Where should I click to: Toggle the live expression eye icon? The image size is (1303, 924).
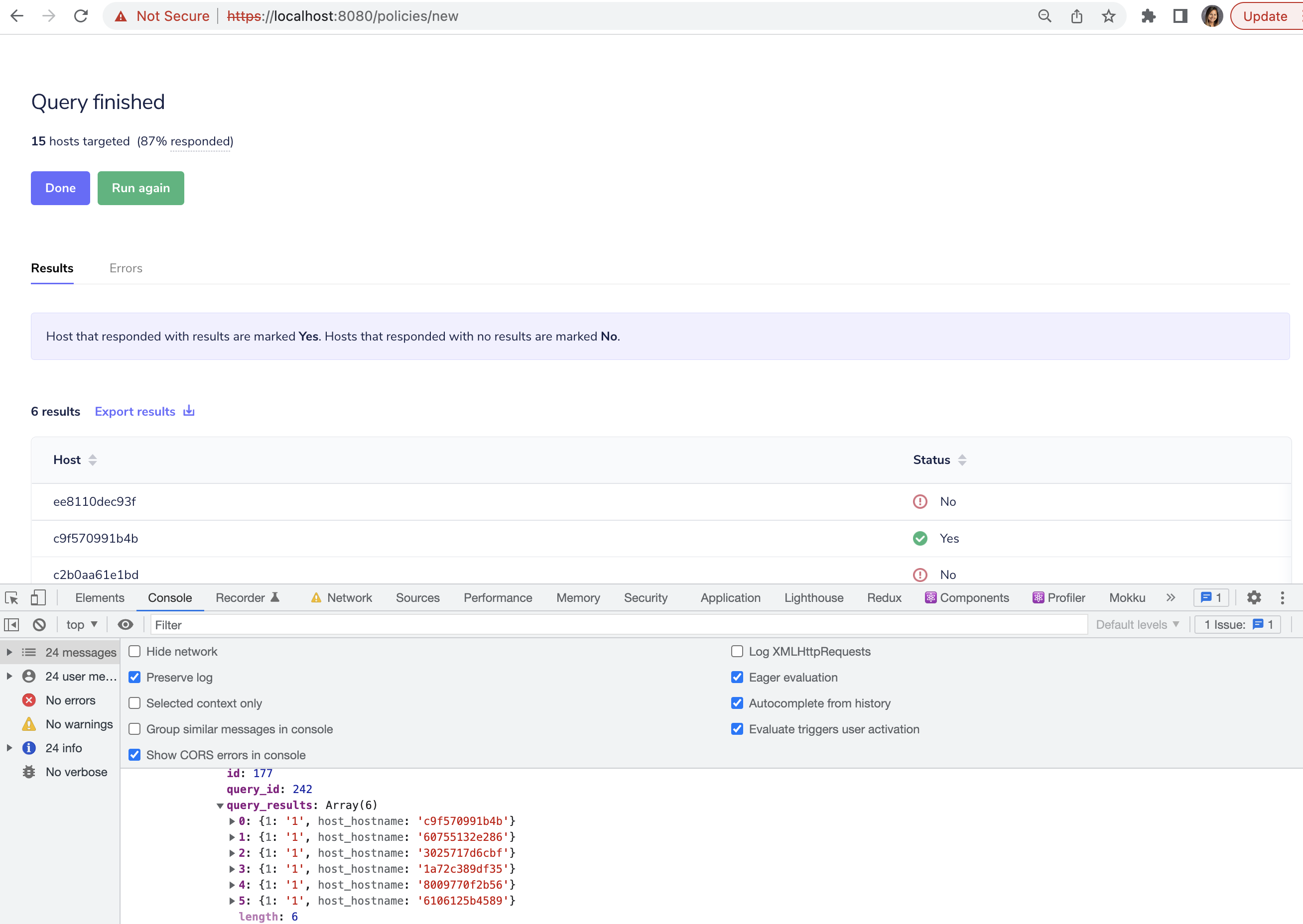pos(125,625)
